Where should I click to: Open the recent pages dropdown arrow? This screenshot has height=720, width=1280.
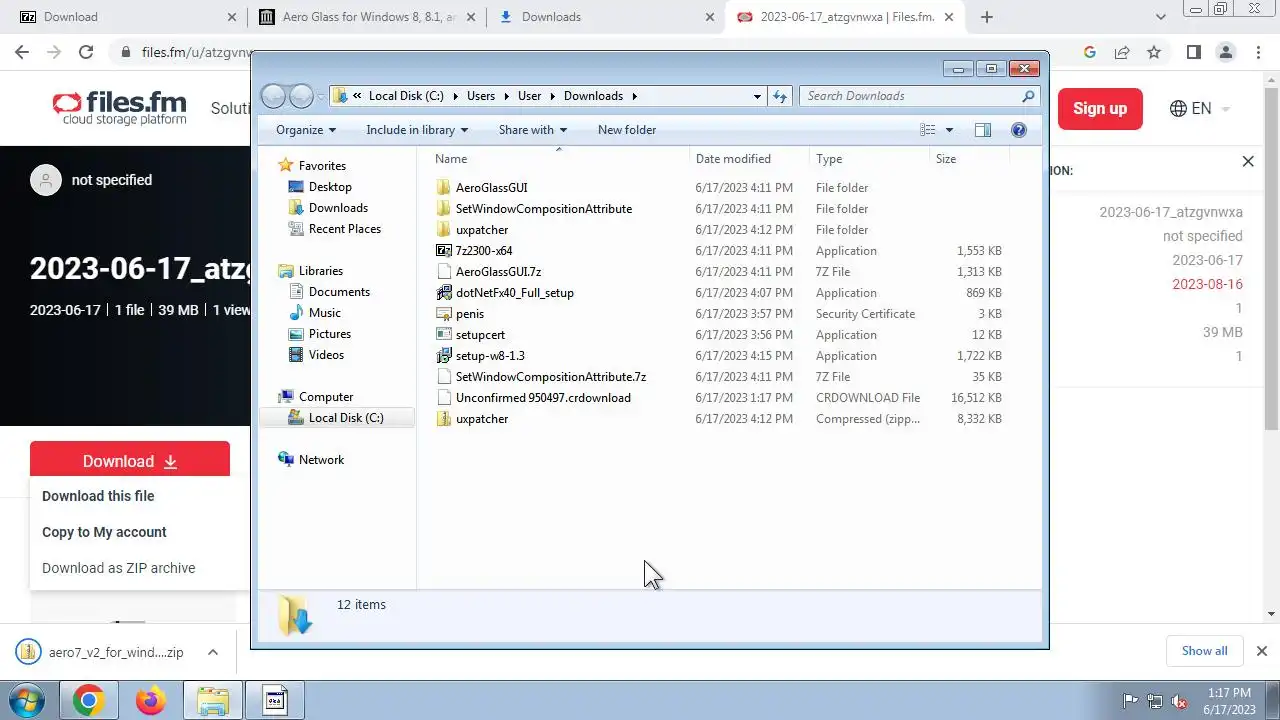pos(320,96)
